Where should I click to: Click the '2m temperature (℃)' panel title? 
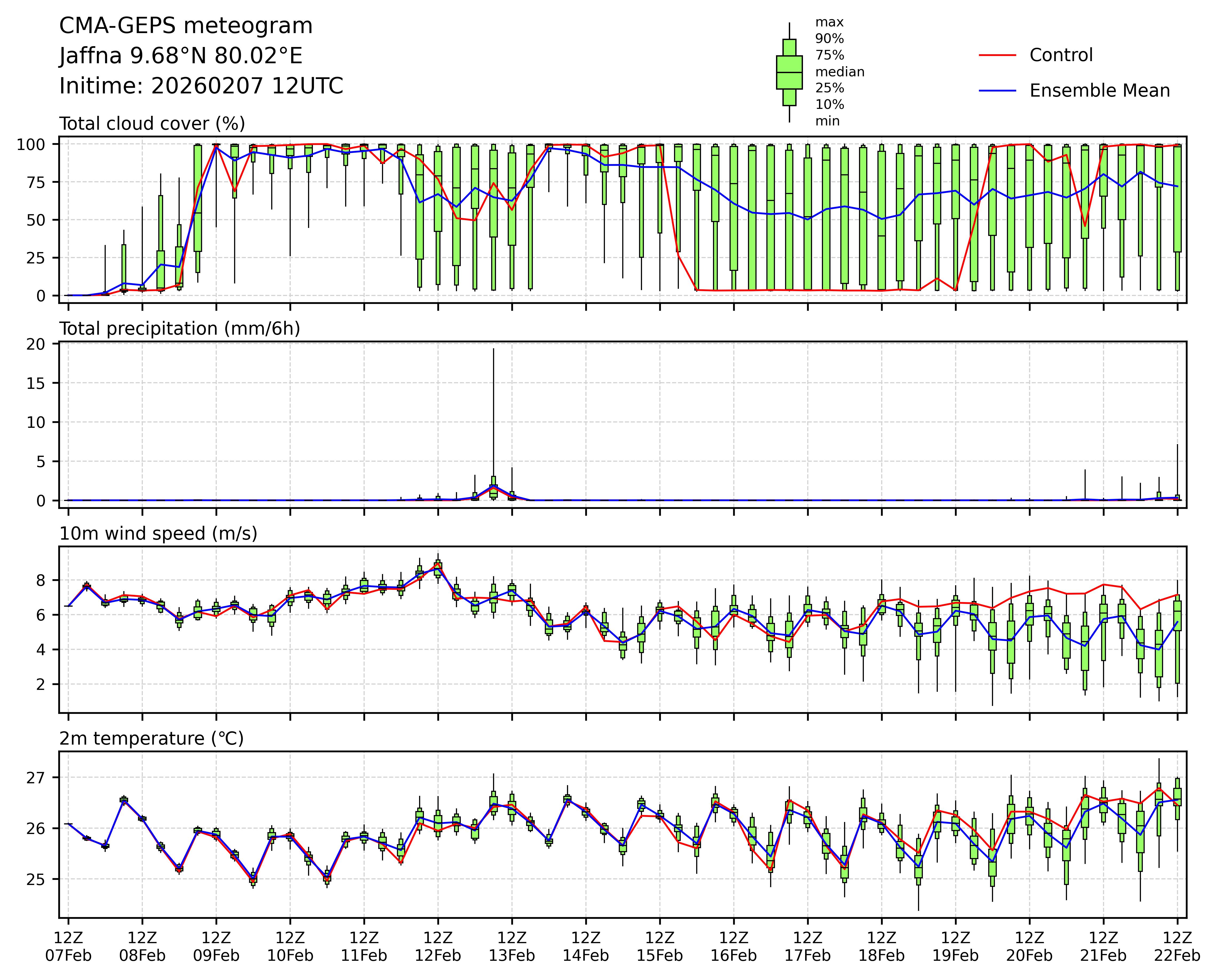tap(151, 738)
